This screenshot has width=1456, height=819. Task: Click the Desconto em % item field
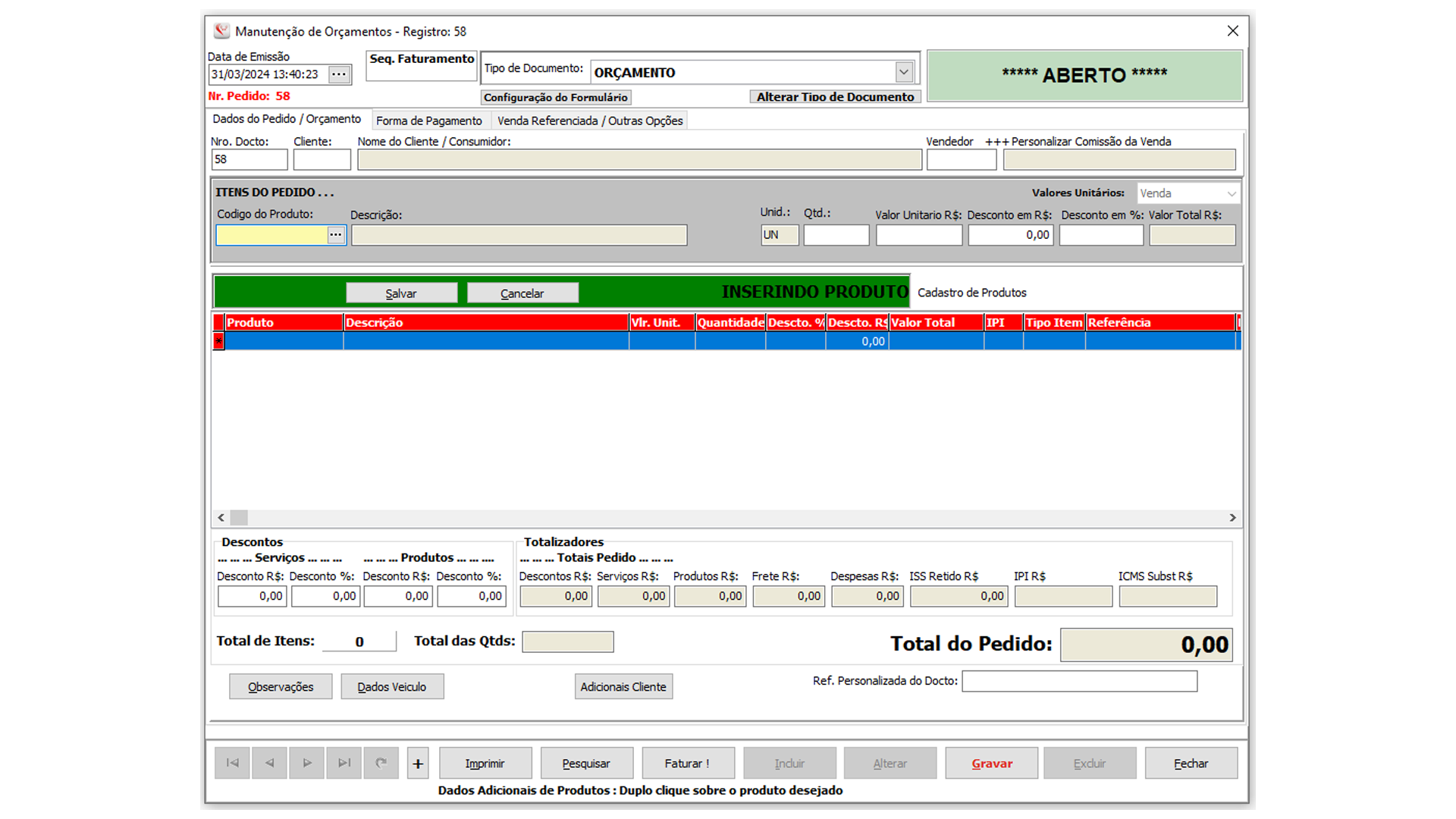point(1101,235)
